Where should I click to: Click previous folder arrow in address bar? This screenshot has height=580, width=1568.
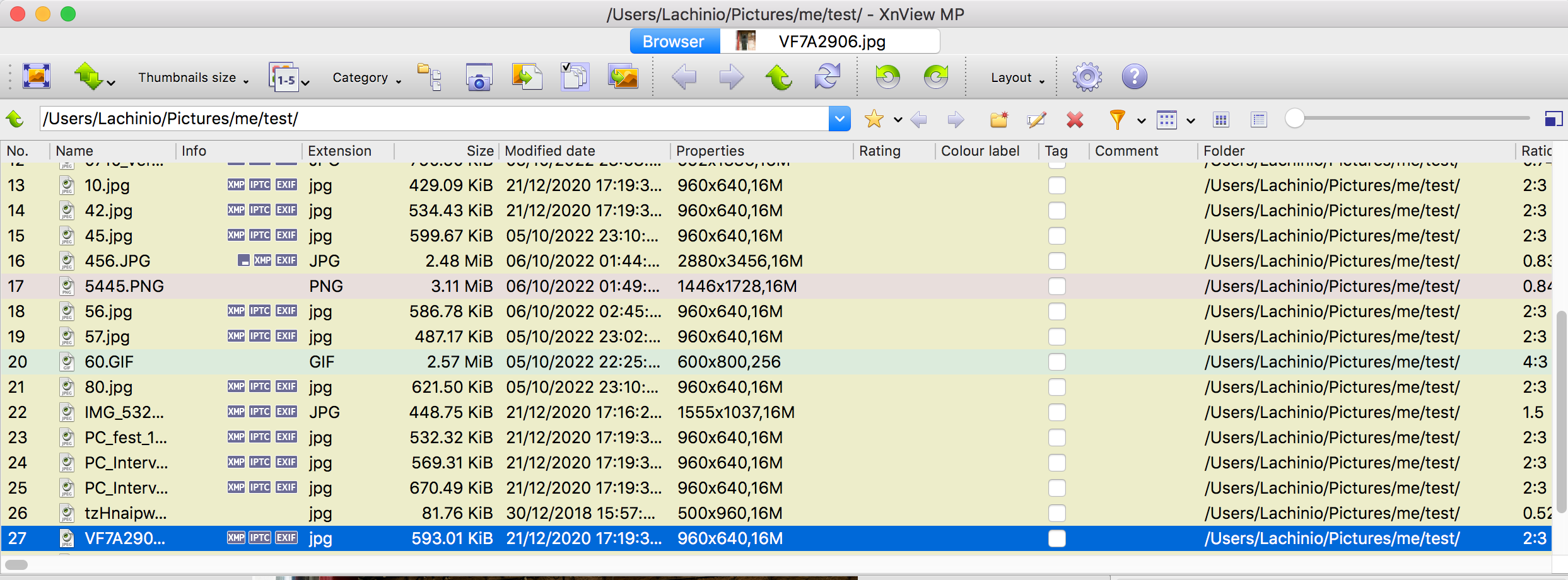click(919, 119)
